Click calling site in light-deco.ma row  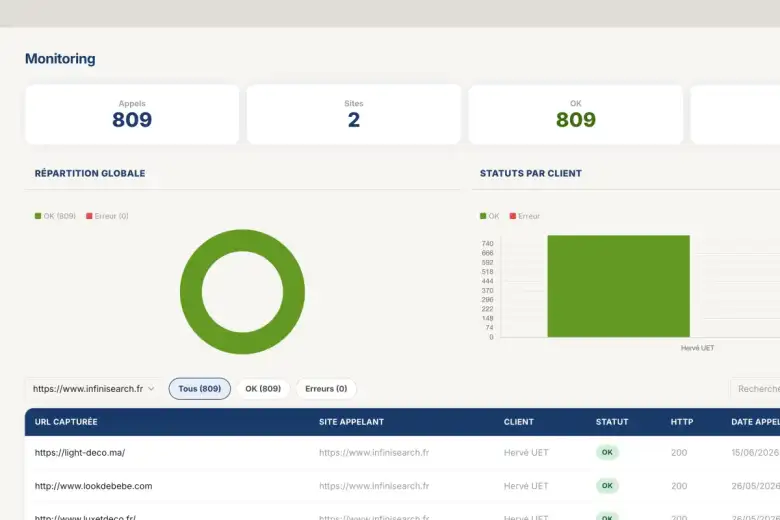tap(374, 453)
